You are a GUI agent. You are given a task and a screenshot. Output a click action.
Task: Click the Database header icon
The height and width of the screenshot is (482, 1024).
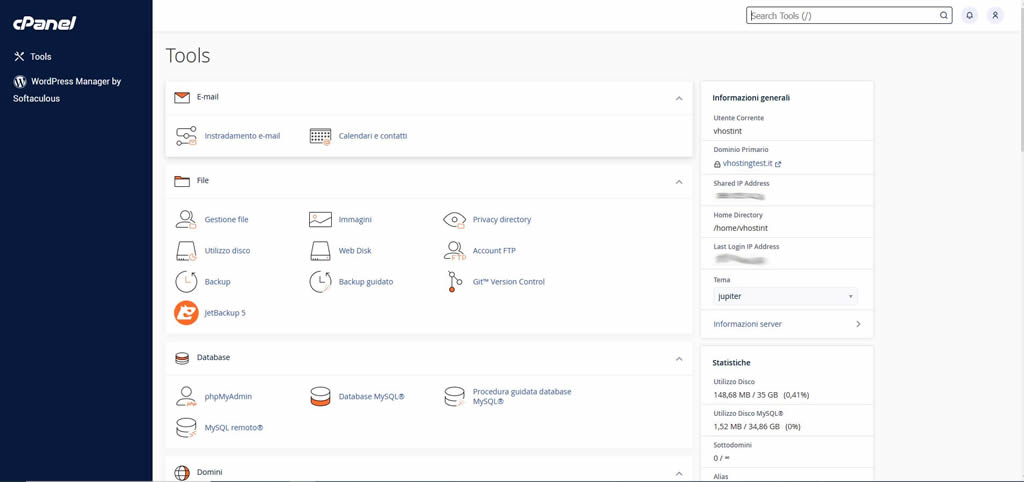[182, 358]
